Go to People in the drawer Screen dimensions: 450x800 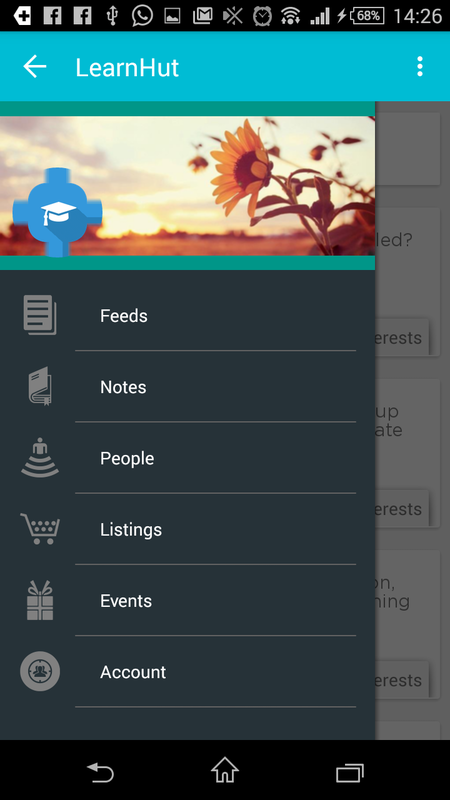pyautogui.click(x=187, y=458)
